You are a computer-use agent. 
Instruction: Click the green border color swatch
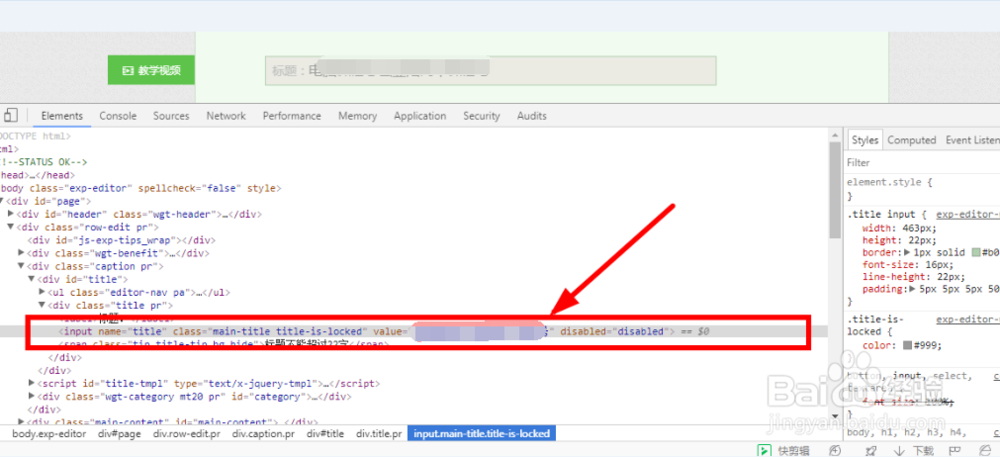point(976,252)
